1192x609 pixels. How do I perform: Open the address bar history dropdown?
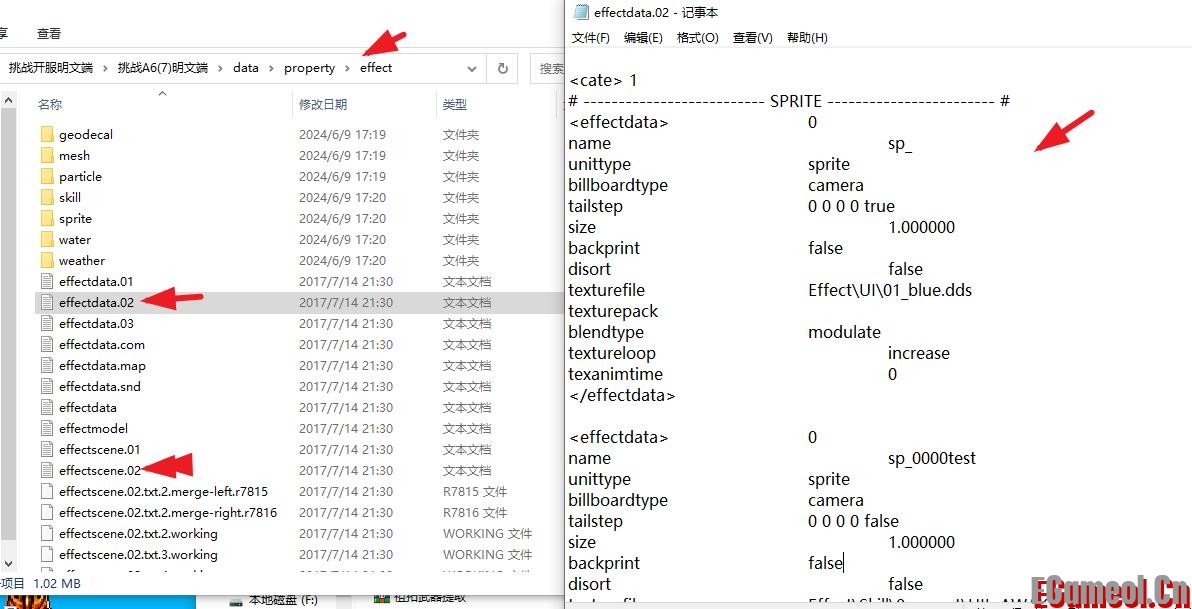click(x=471, y=68)
